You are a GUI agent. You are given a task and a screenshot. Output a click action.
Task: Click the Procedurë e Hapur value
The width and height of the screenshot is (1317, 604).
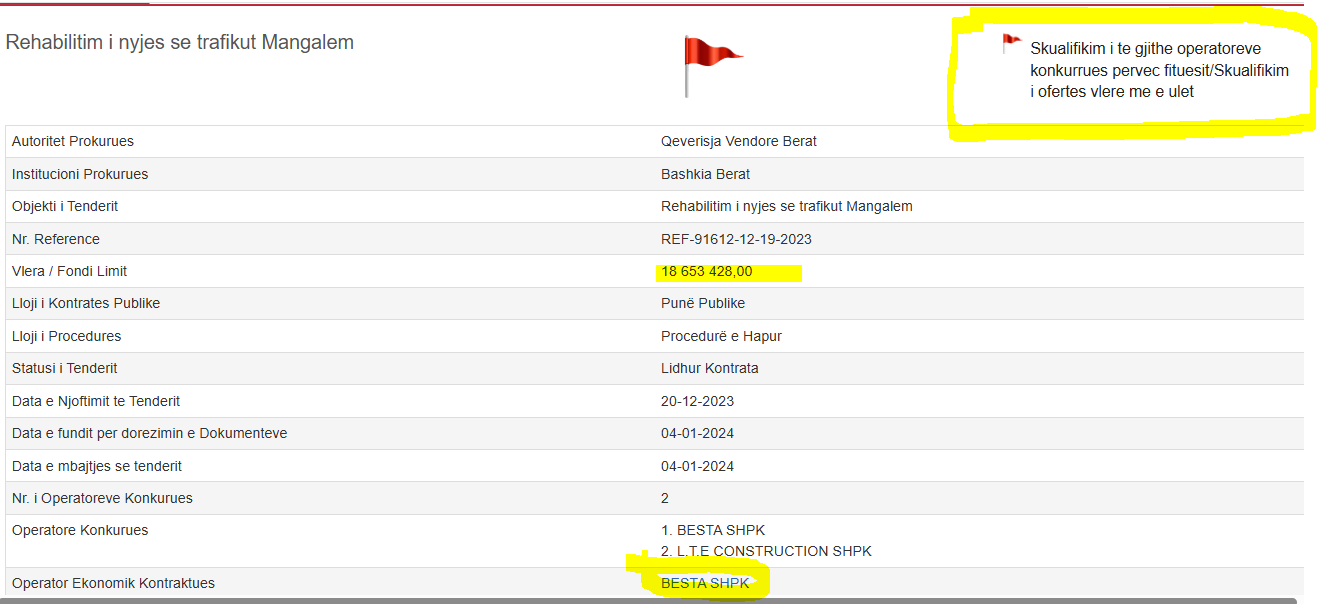coord(721,336)
